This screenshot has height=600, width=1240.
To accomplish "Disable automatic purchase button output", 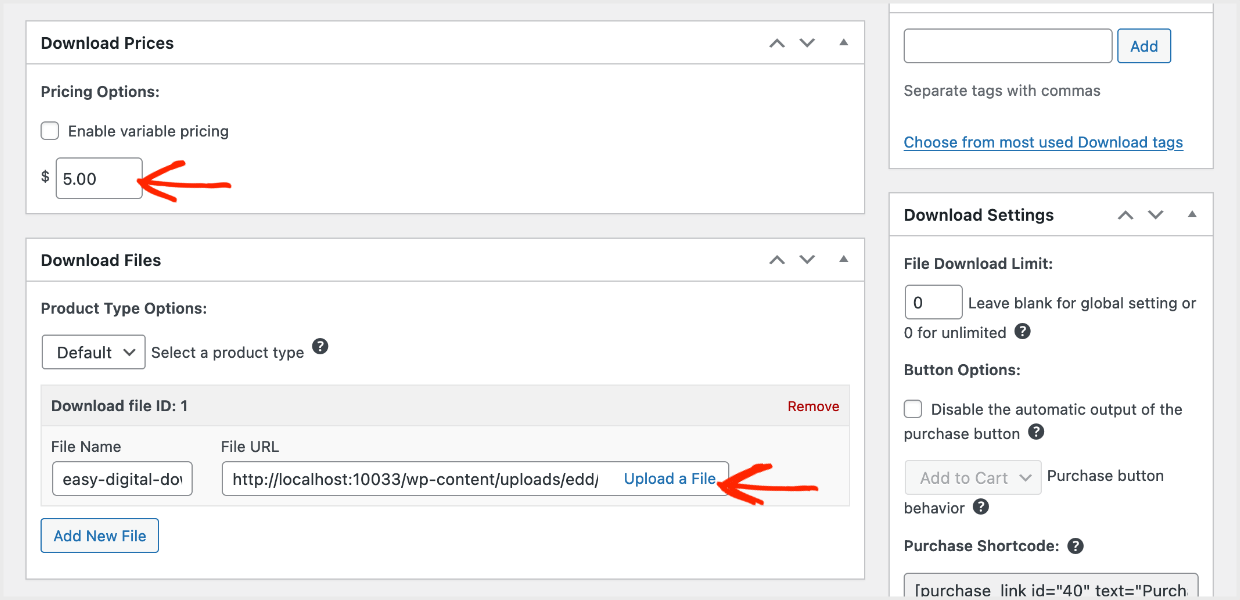I will (913, 409).
